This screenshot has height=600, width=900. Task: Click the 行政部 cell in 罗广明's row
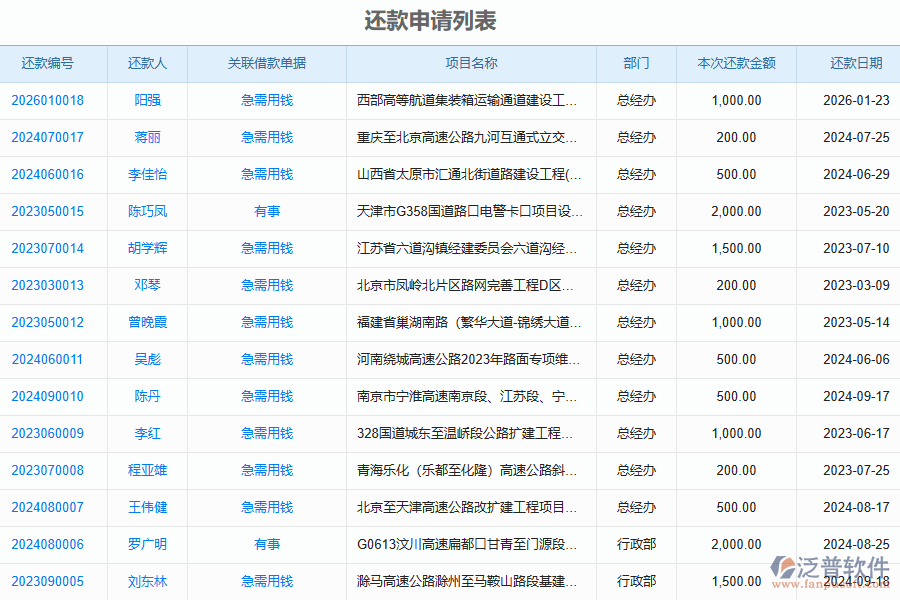(x=635, y=544)
